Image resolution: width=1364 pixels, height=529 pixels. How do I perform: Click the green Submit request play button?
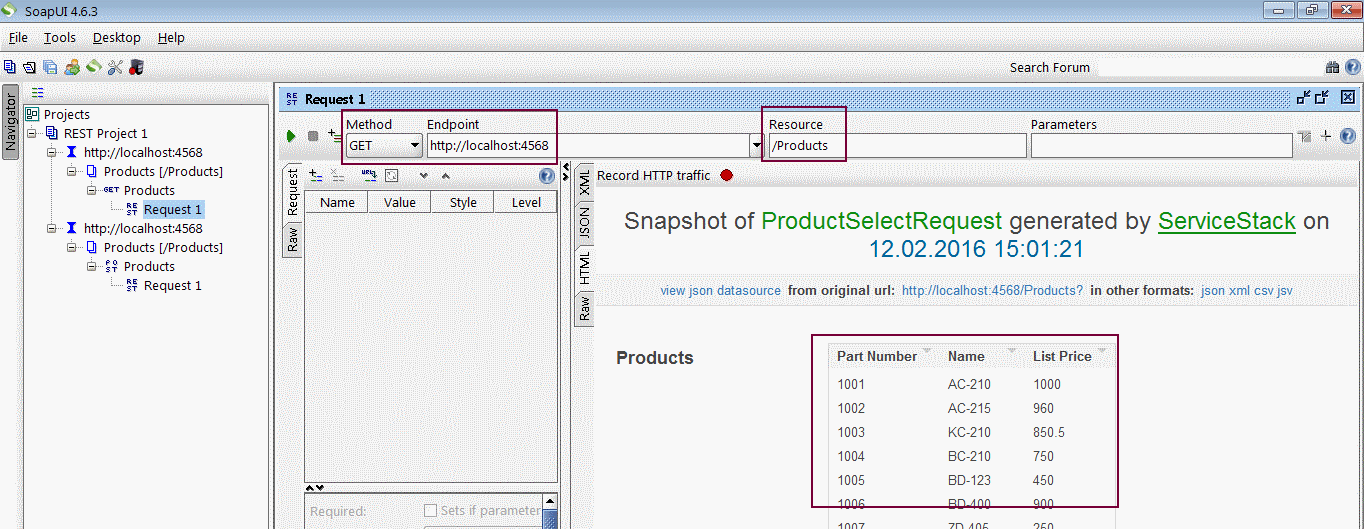[291, 136]
